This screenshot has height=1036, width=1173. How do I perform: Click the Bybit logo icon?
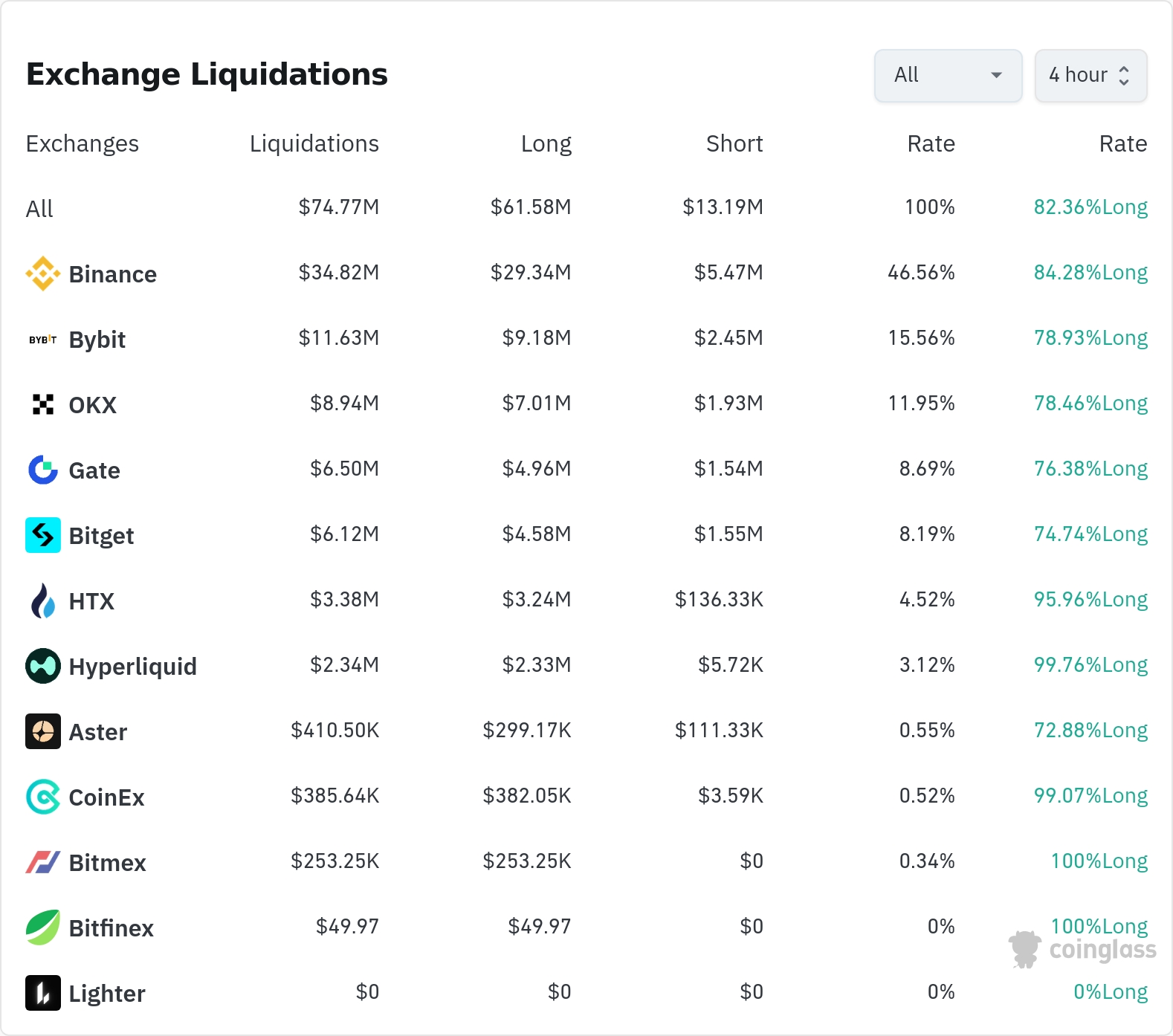click(43, 340)
